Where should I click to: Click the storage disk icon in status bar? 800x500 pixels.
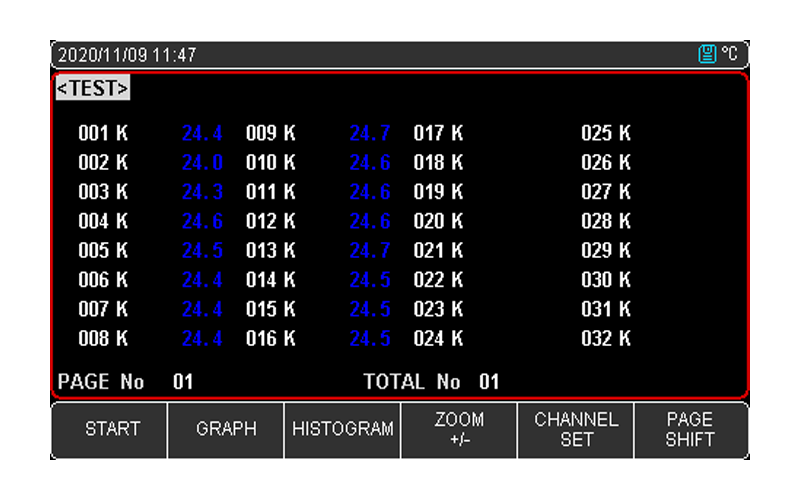[707, 55]
